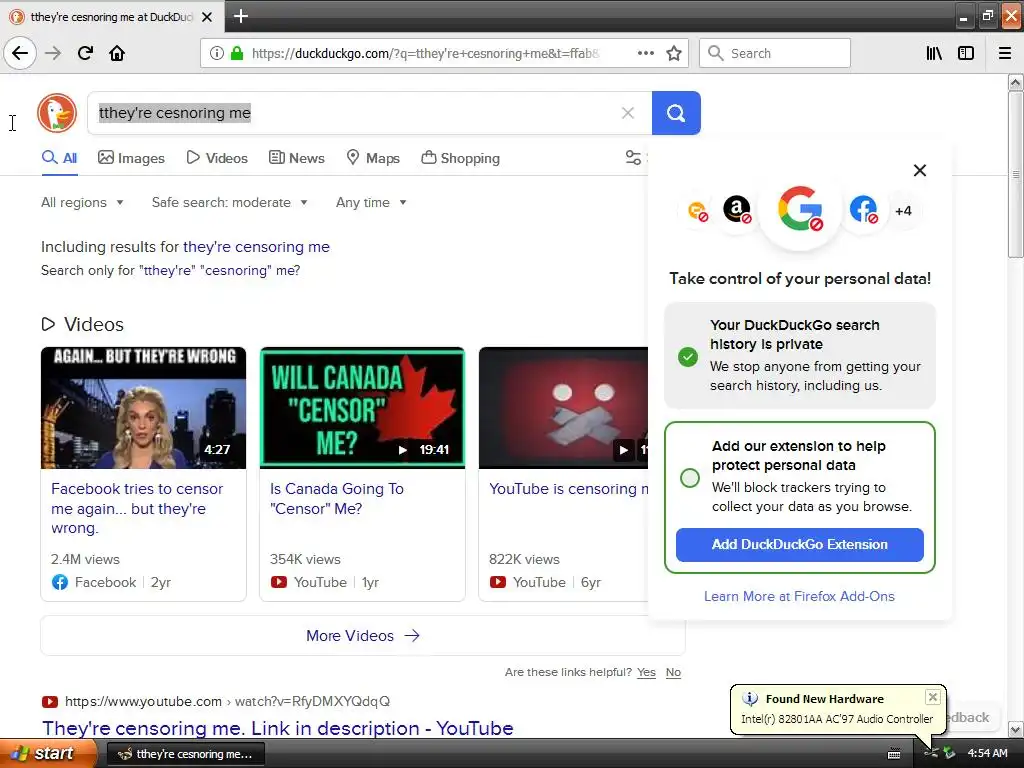Screen dimensions: 1024x768
Task: Switch to the Images tab
Action: tap(131, 158)
